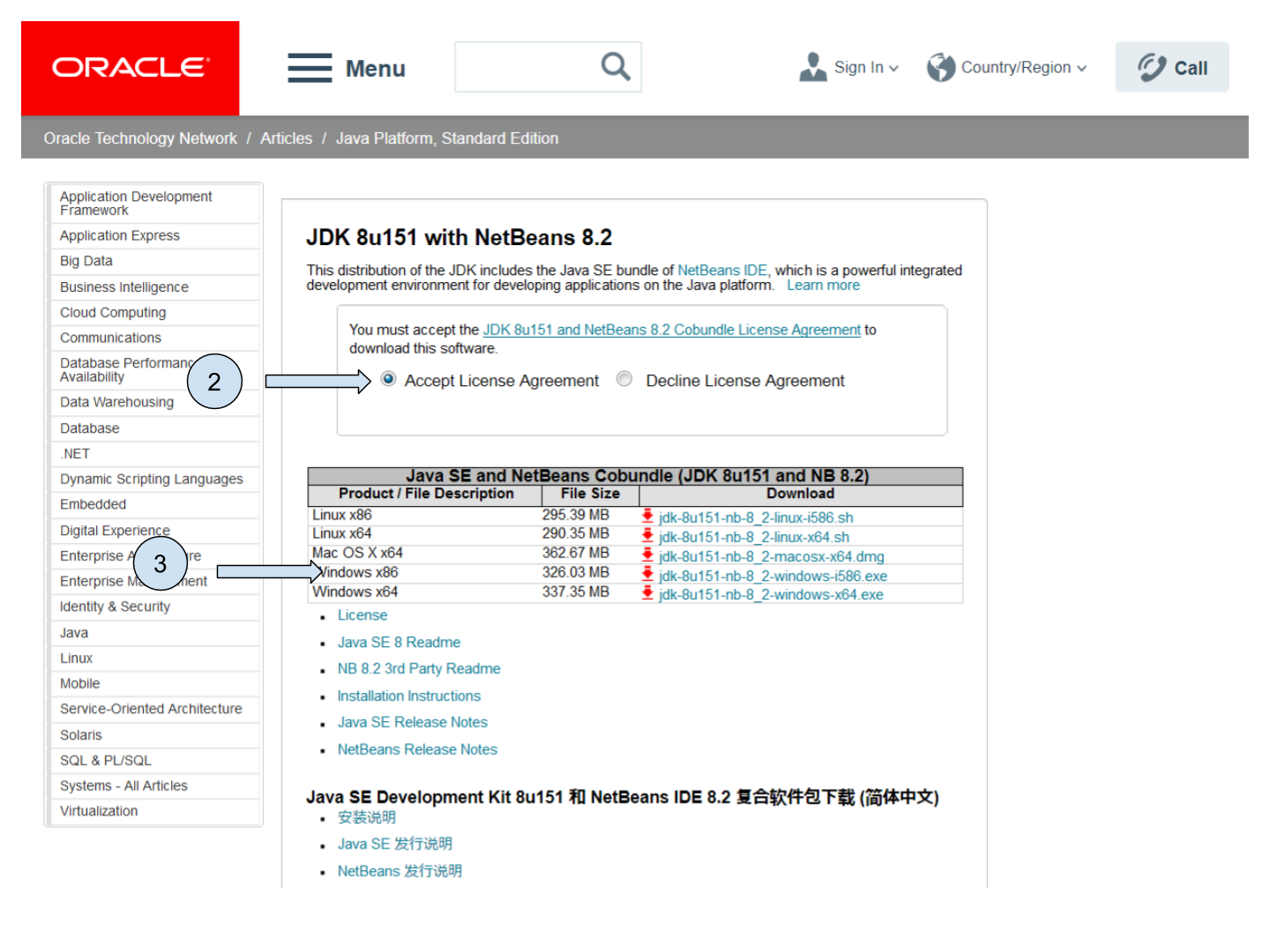Click the Country/Region globe icon

pyautogui.click(x=941, y=67)
